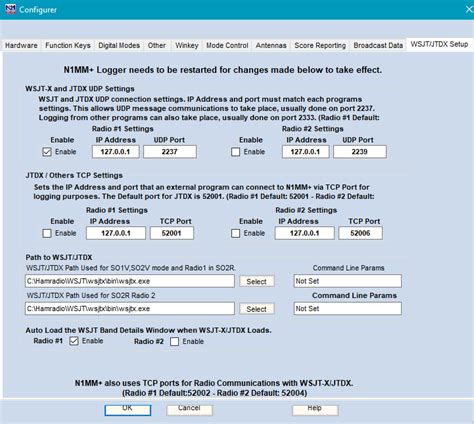474x424 pixels.
Task: Click the Radio1 WSJT path field
Action: (130, 281)
